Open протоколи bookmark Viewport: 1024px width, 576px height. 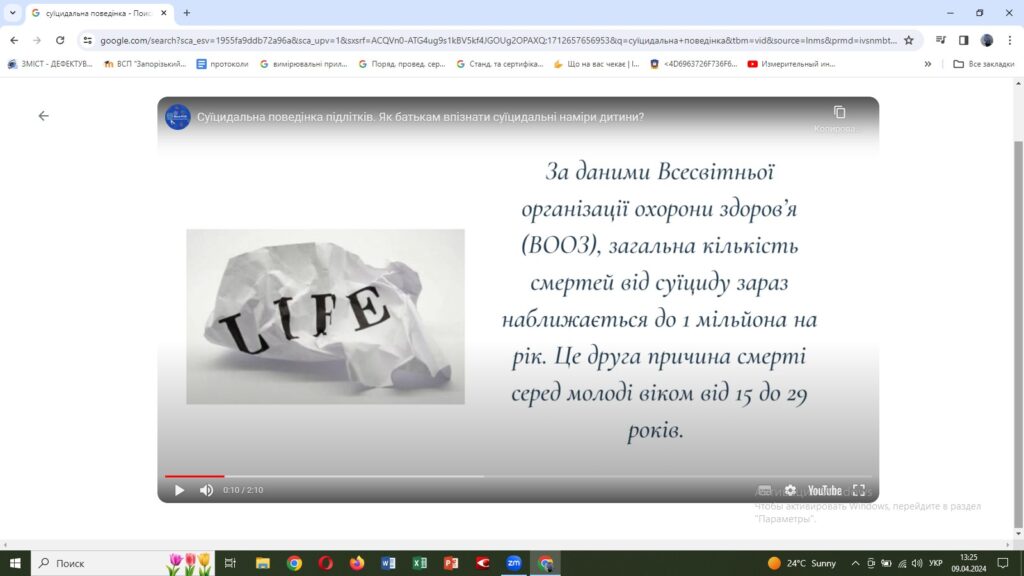[223, 64]
